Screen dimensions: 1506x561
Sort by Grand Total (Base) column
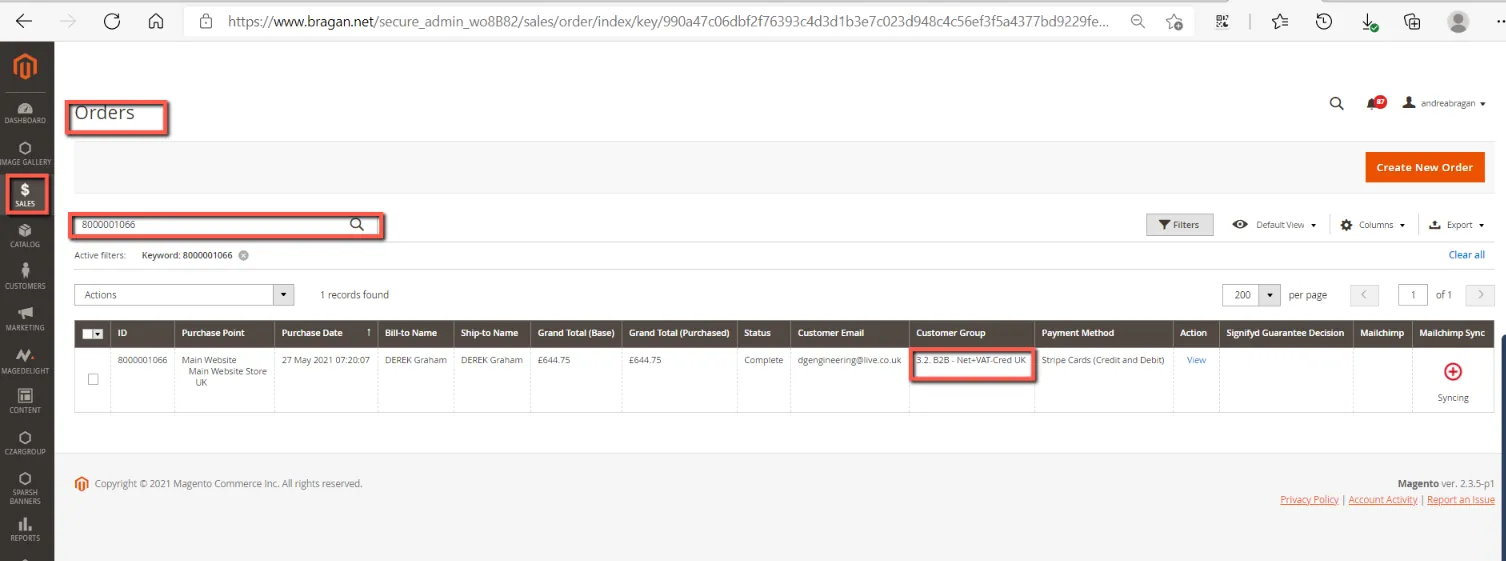tap(576, 333)
